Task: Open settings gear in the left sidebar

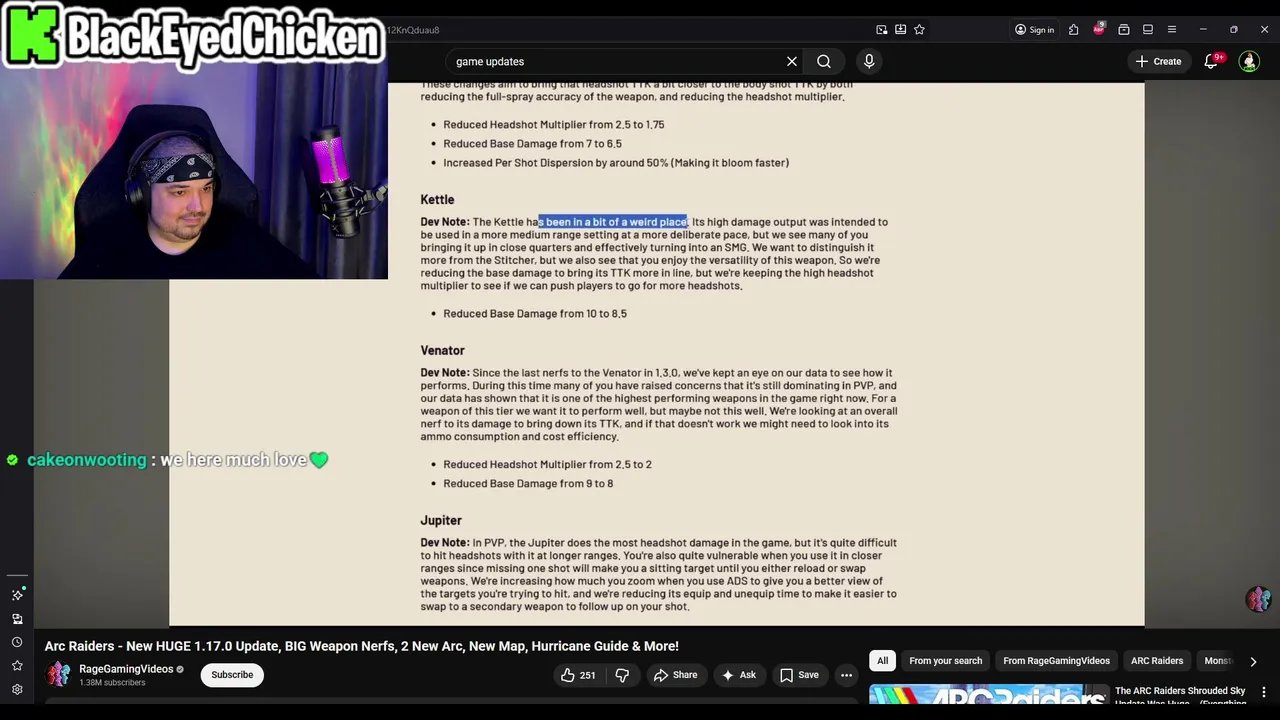Action: pos(17,689)
